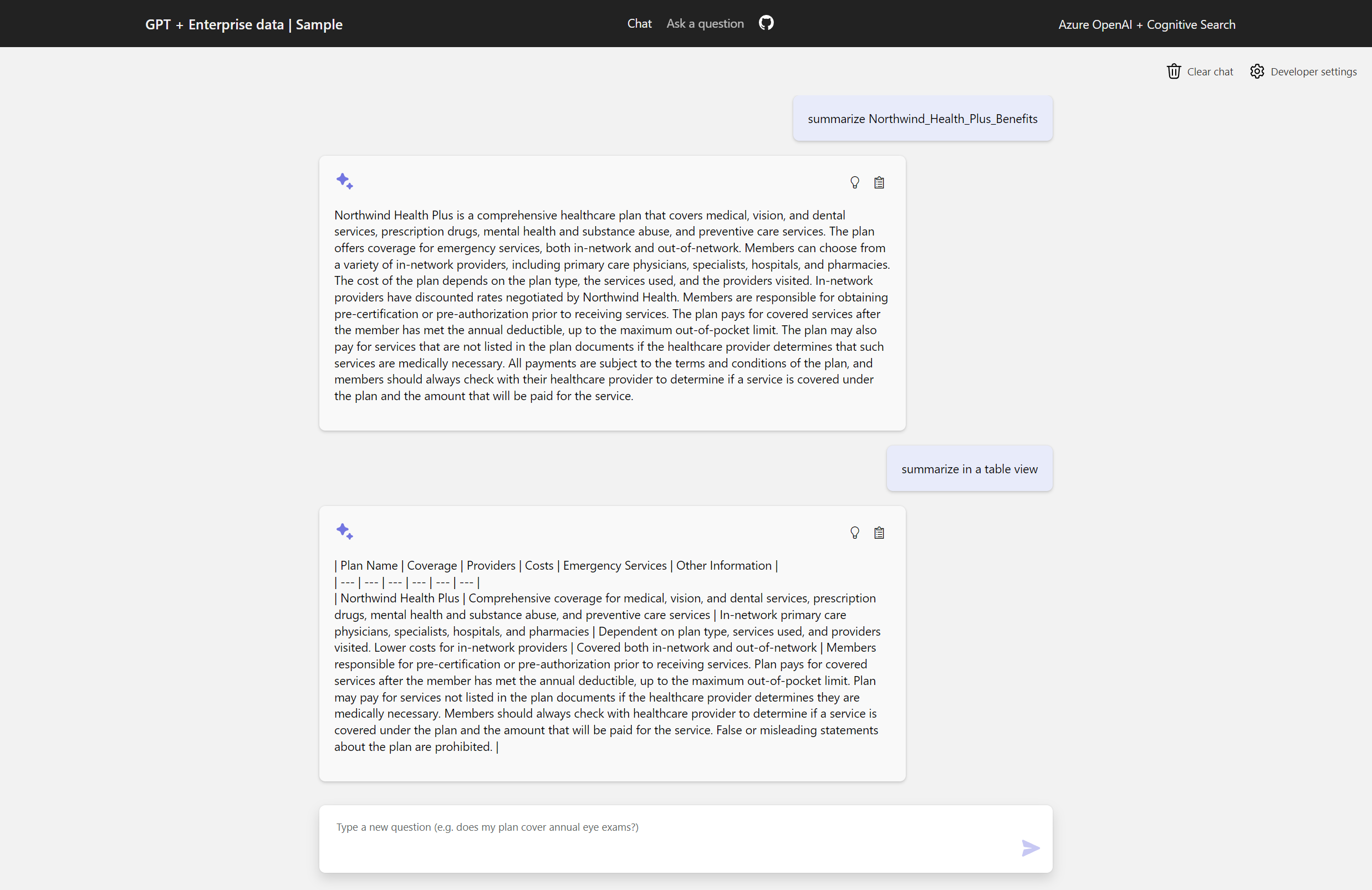
Task: Click the send question arrow icon
Action: [1030, 848]
